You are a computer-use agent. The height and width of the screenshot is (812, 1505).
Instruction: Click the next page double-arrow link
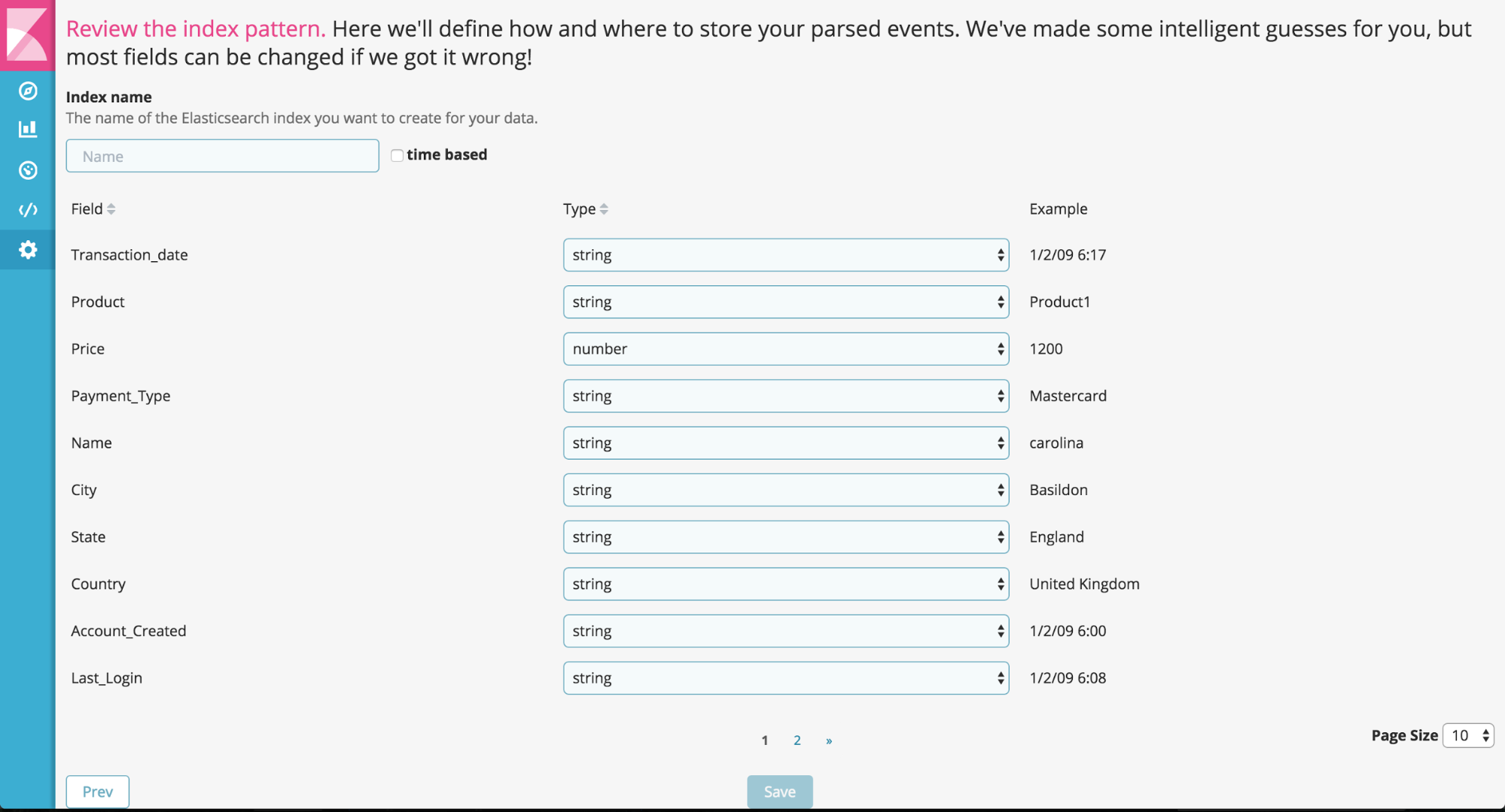[829, 741]
